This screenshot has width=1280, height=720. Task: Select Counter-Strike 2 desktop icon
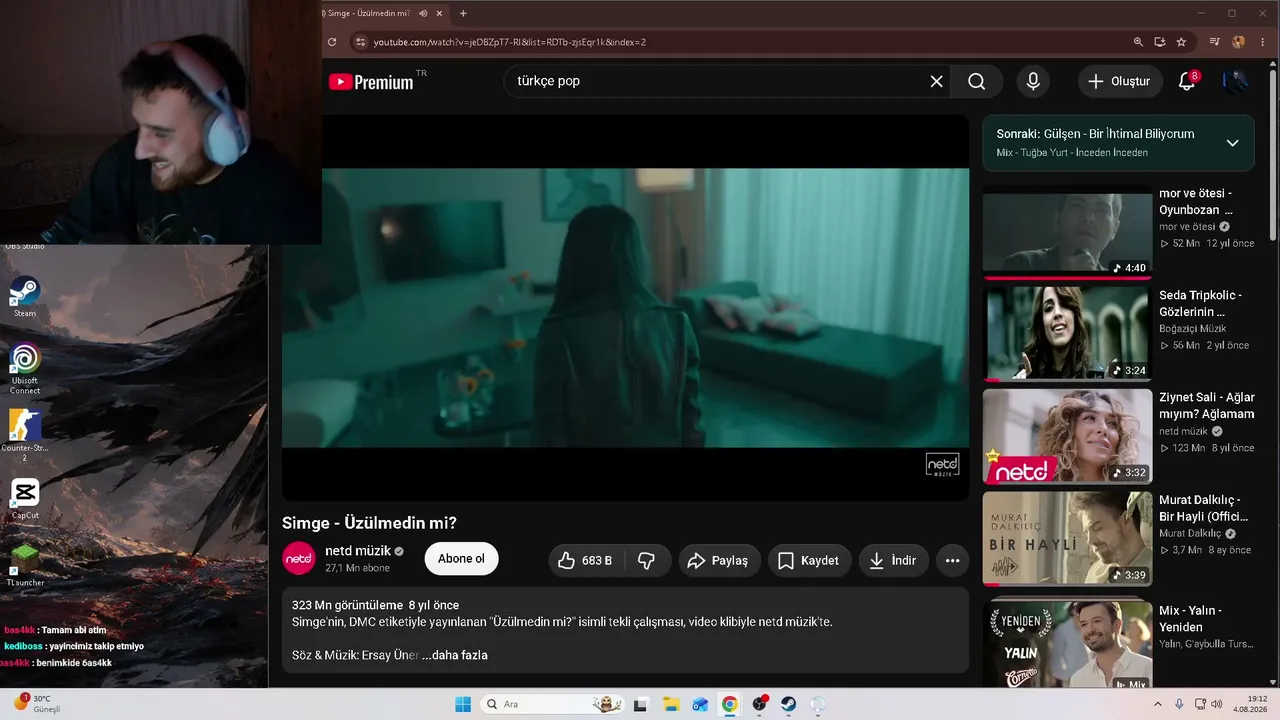[x=25, y=436]
